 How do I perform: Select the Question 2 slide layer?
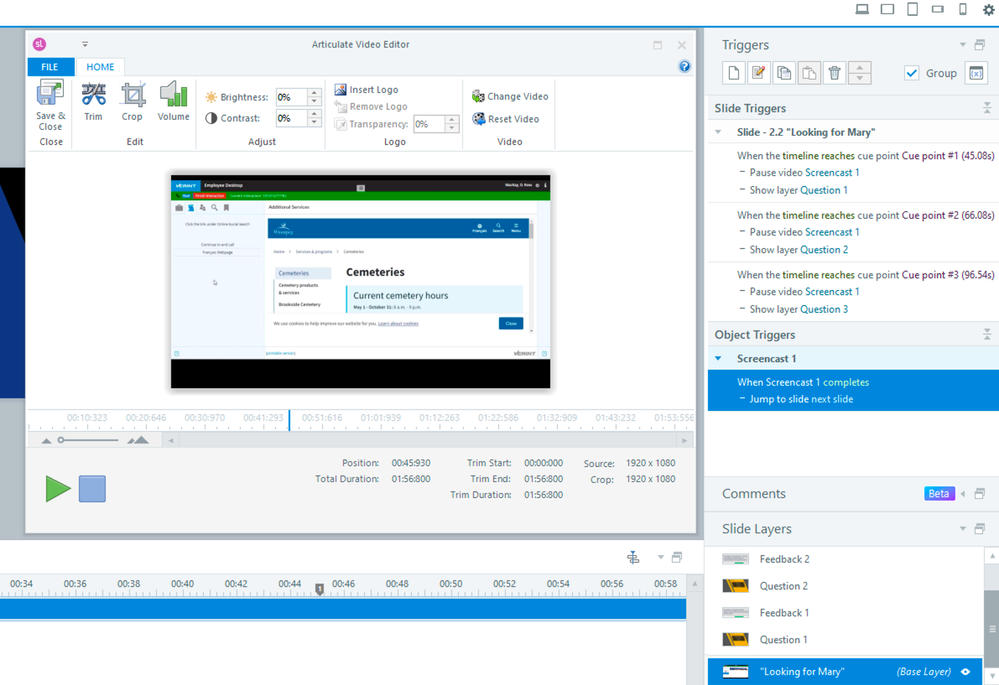pyautogui.click(x=846, y=586)
